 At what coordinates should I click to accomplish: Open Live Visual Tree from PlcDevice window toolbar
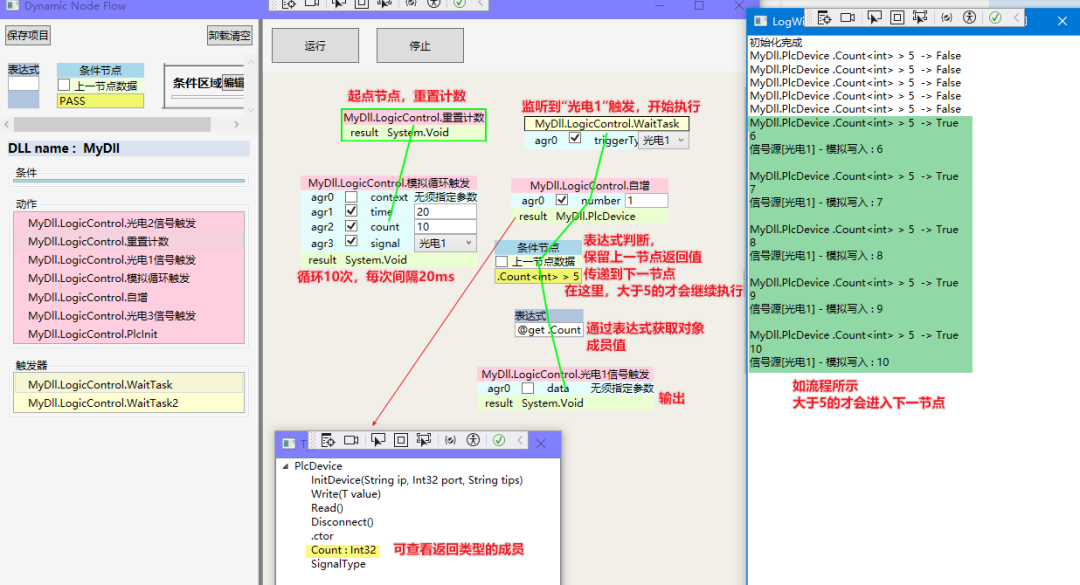[x=328, y=440]
